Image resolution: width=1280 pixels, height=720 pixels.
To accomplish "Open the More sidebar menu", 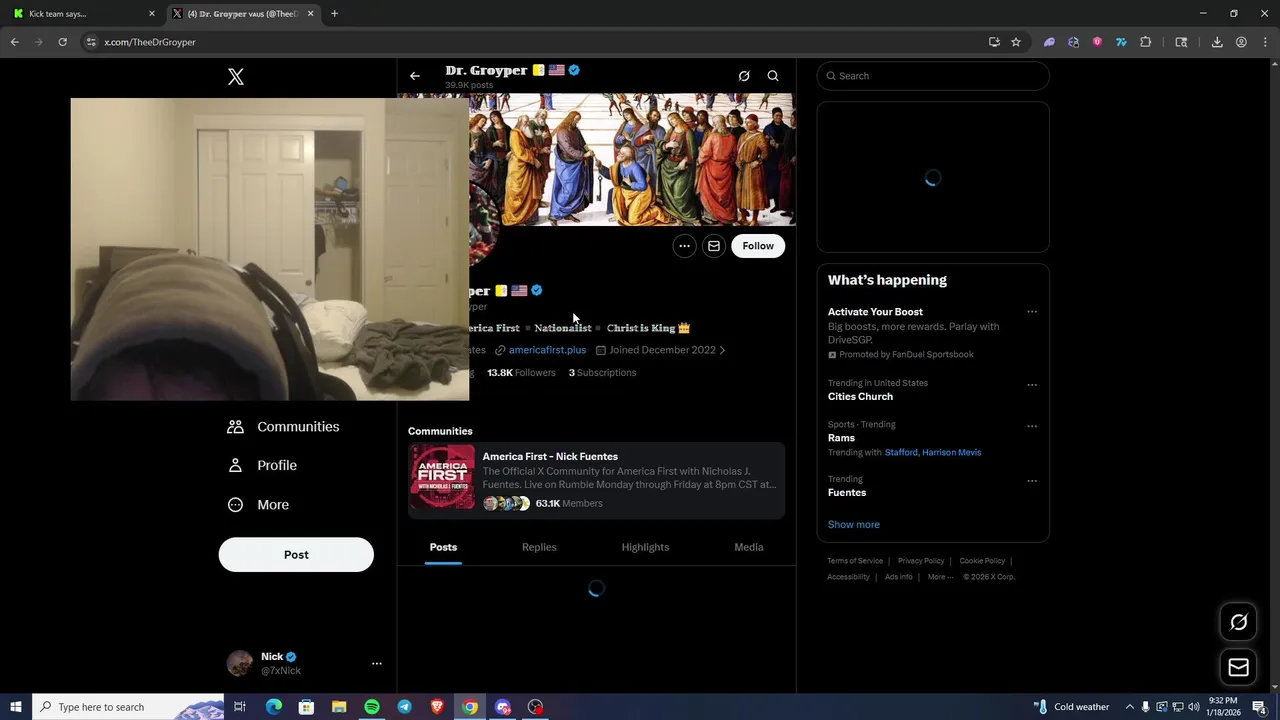I will pyautogui.click(x=258, y=505).
